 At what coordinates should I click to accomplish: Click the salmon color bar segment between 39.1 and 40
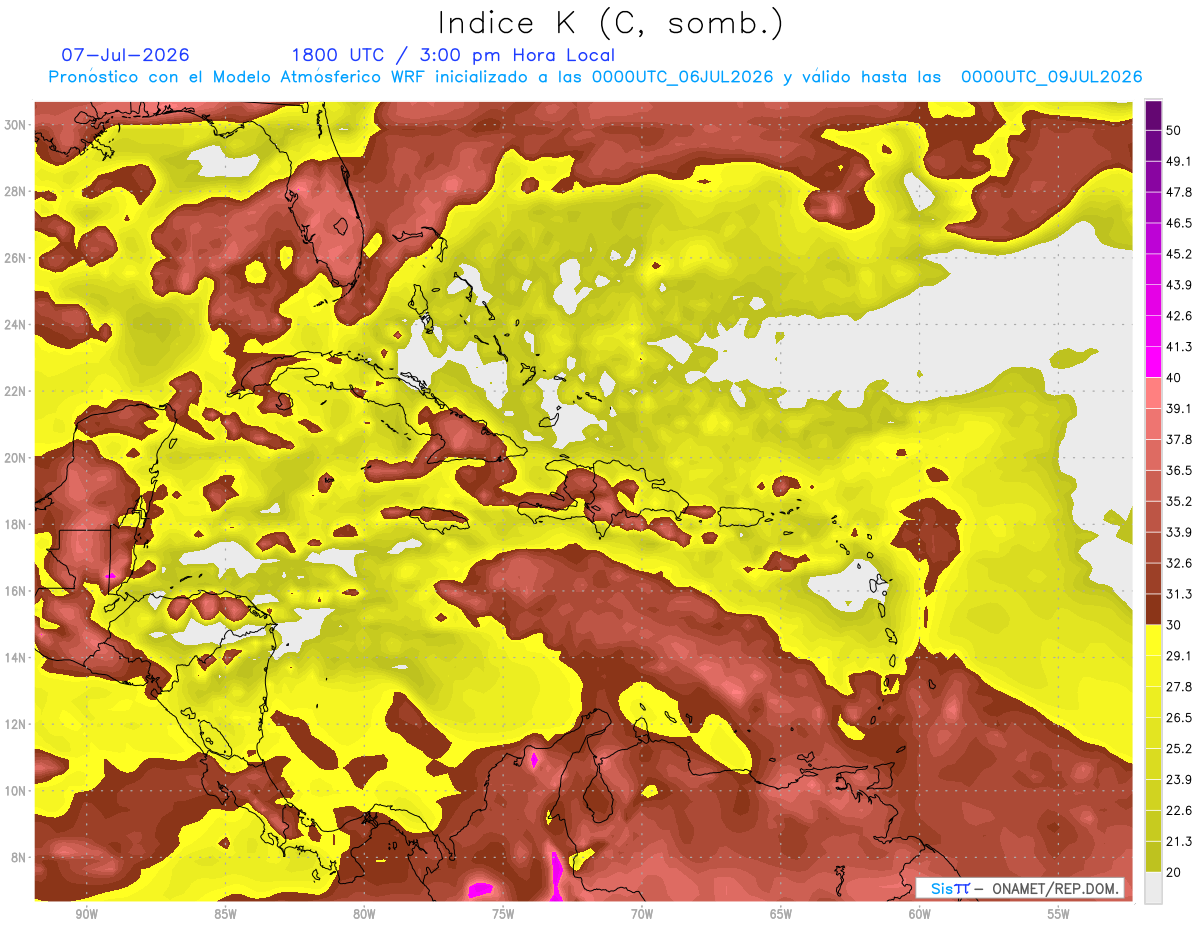point(1153,392)
